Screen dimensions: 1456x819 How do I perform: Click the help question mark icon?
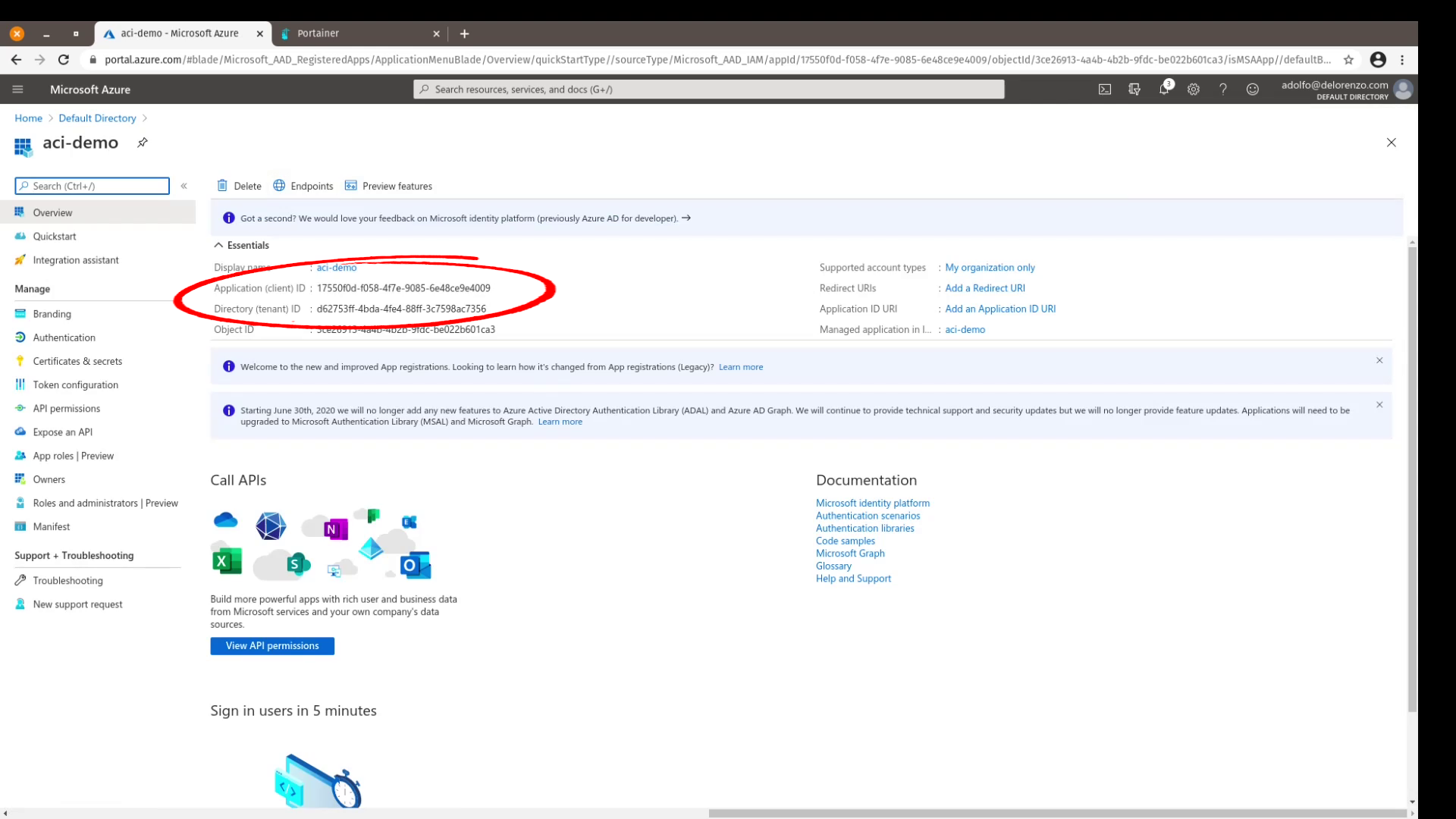1223,89
